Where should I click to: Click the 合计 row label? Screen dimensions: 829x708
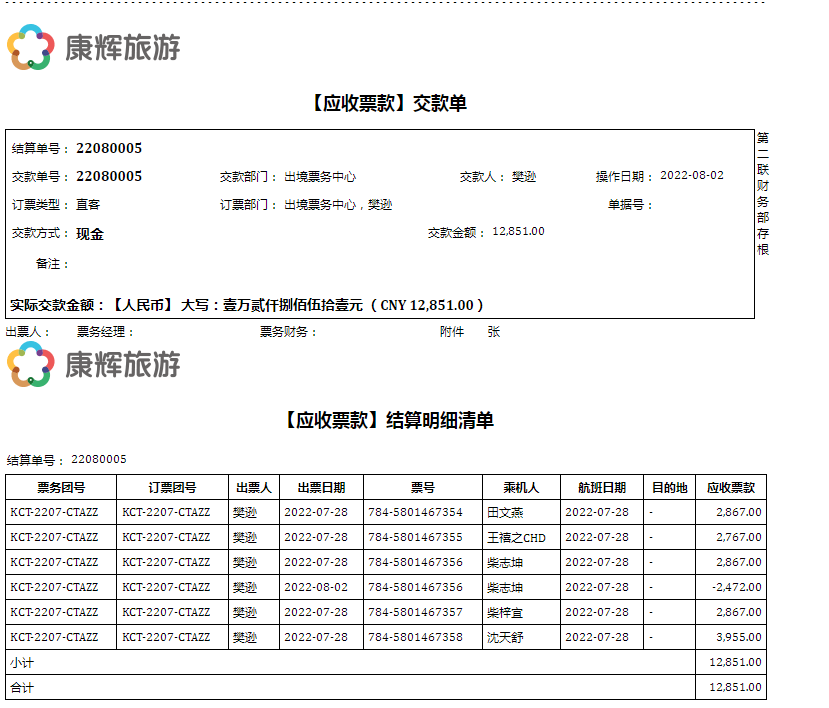pos(21,688)
